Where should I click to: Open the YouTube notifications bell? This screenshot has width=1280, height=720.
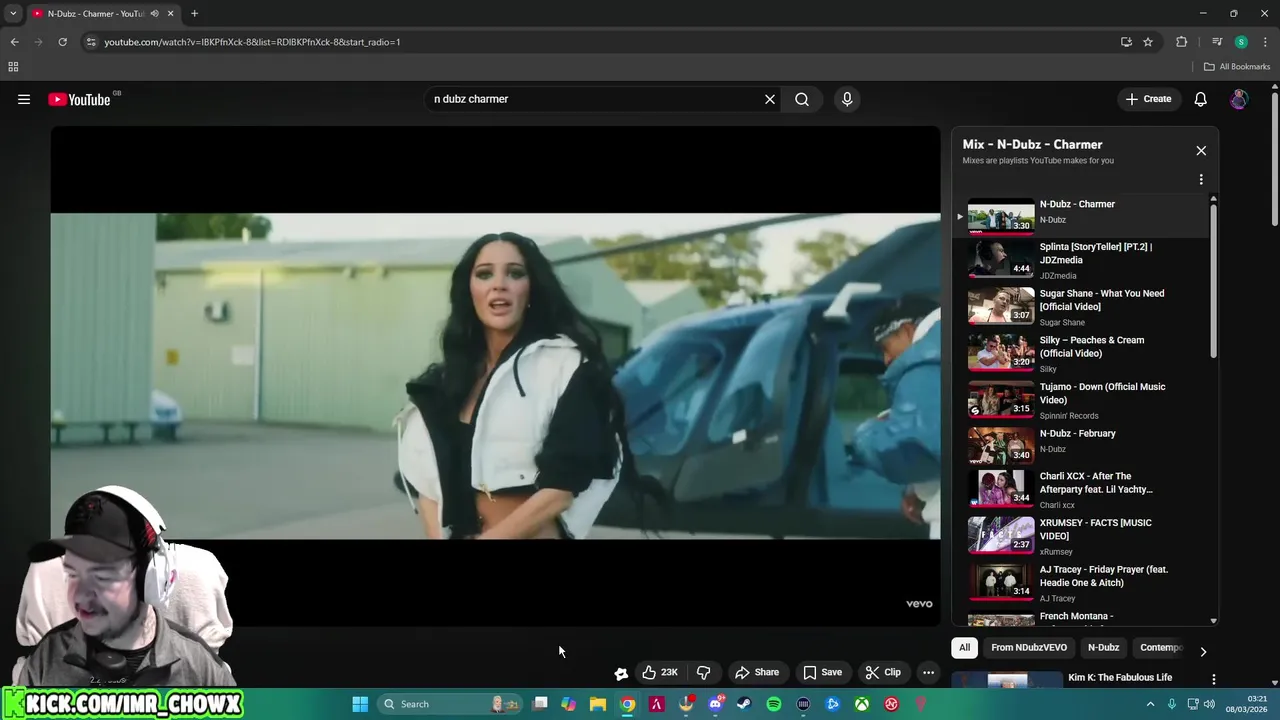1201,99
